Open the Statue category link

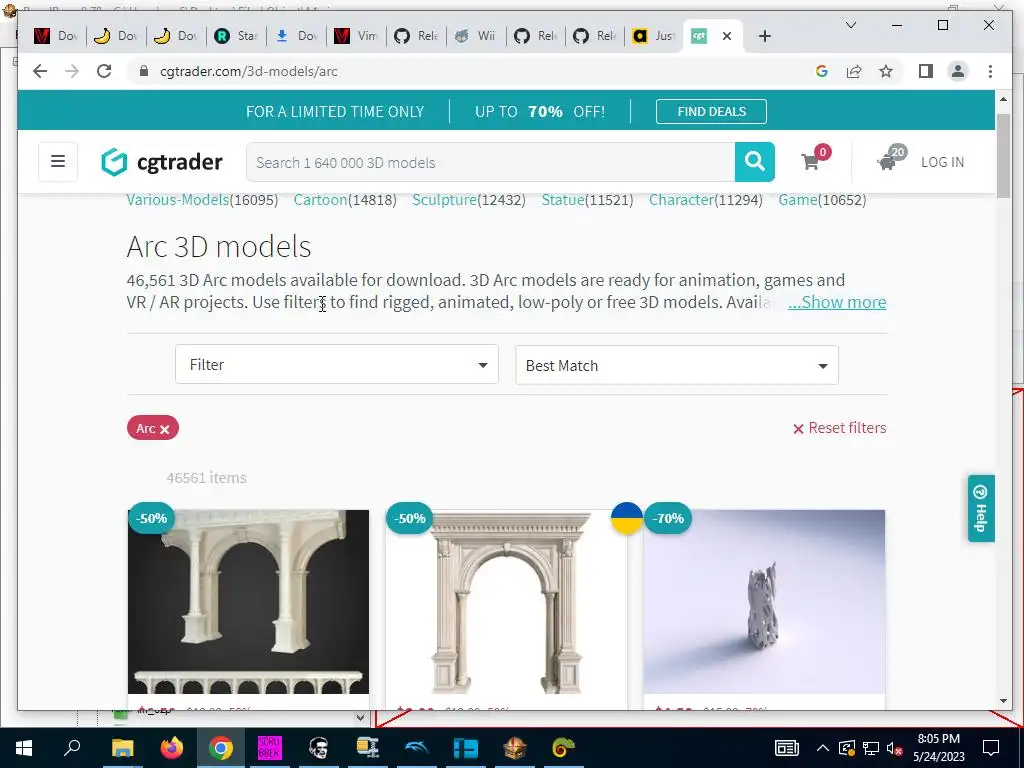(562, 200)
